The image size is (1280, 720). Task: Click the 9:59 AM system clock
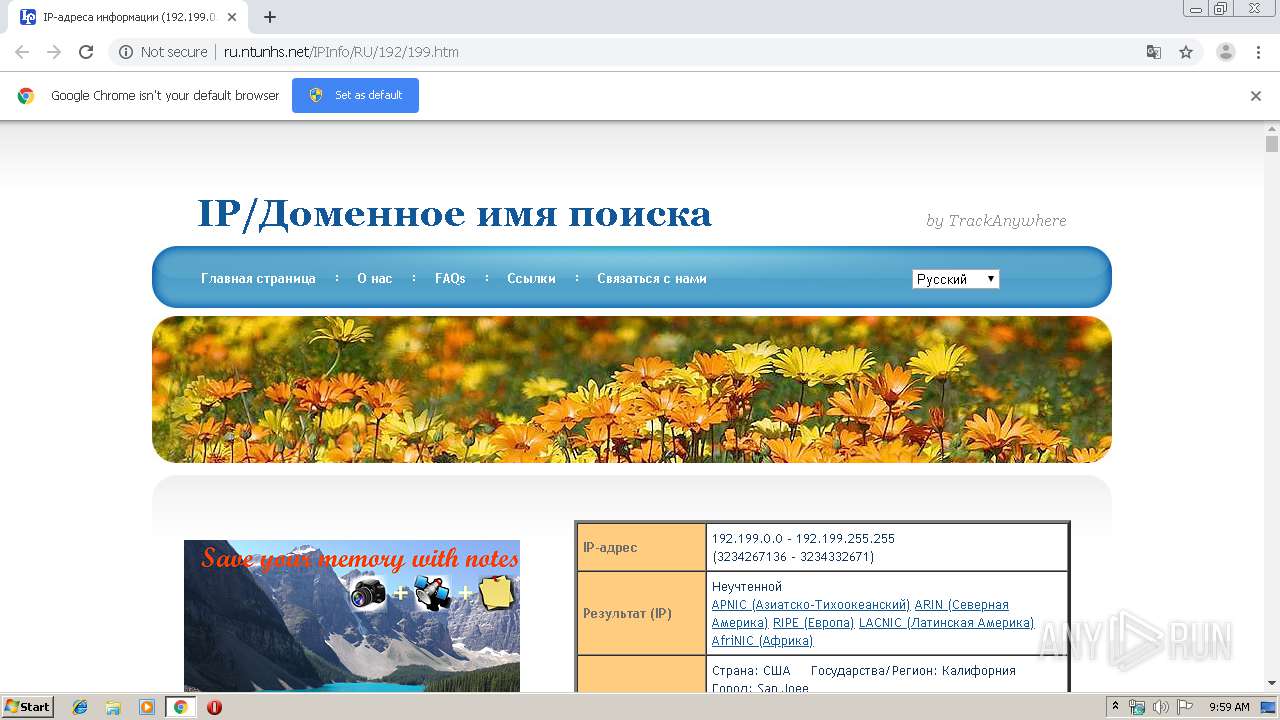[x=1229, y=707]
